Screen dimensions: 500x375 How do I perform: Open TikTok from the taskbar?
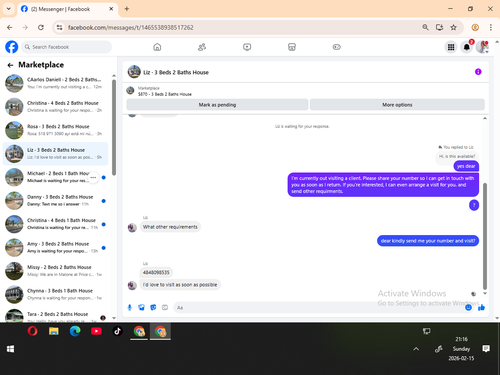pos(117,331)
